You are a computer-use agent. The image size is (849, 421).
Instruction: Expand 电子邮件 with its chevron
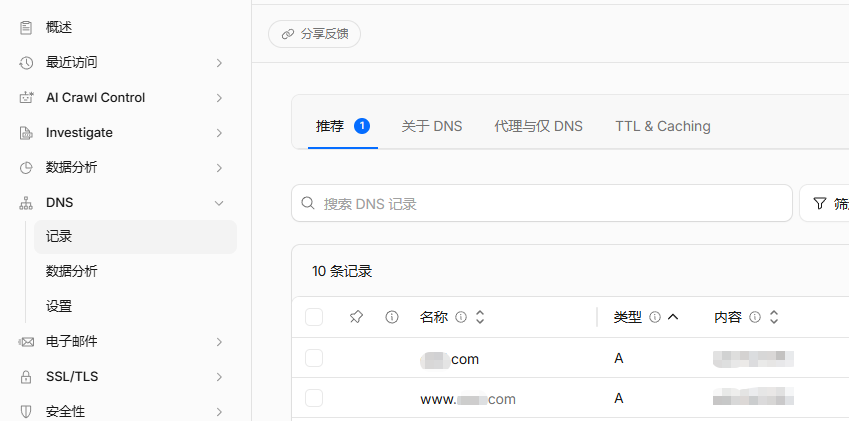click(219, 342)
